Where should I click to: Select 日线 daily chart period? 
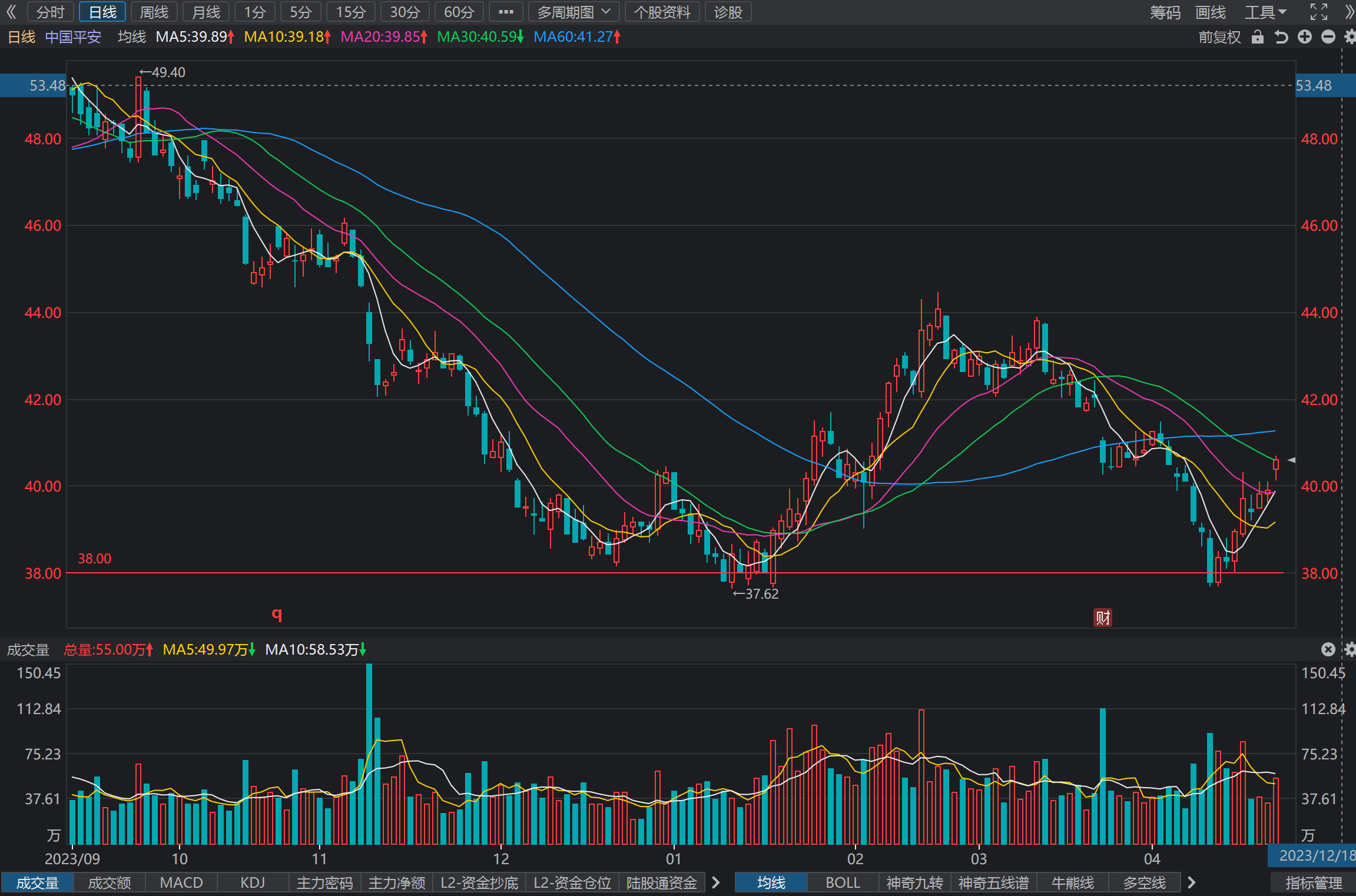(102, 12)
